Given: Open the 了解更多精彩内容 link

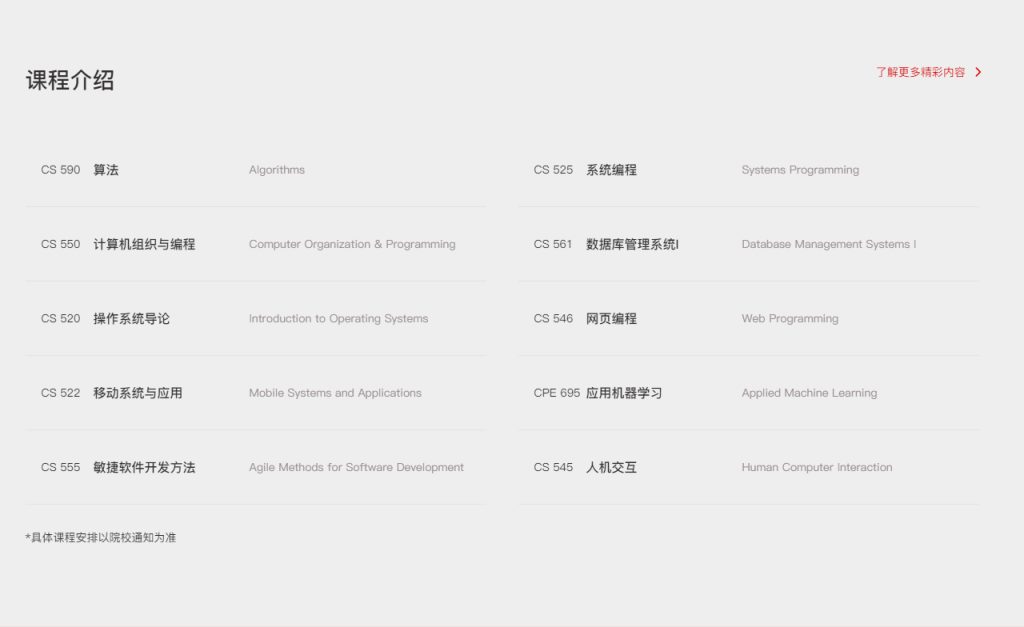Looking at the screenshot, I should pyautogui.click(x=920, y=72).
